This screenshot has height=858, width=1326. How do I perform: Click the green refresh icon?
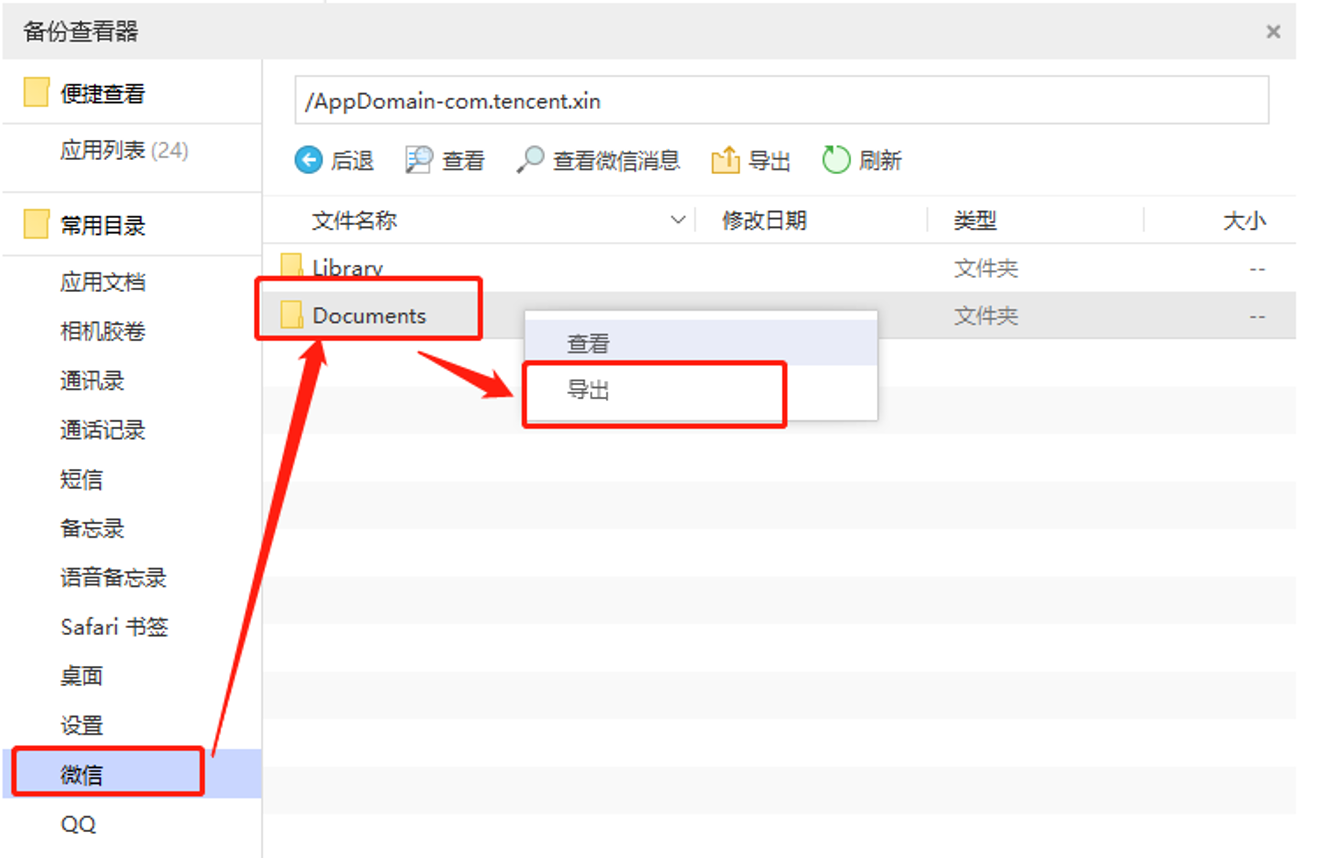tap(836, 160)
